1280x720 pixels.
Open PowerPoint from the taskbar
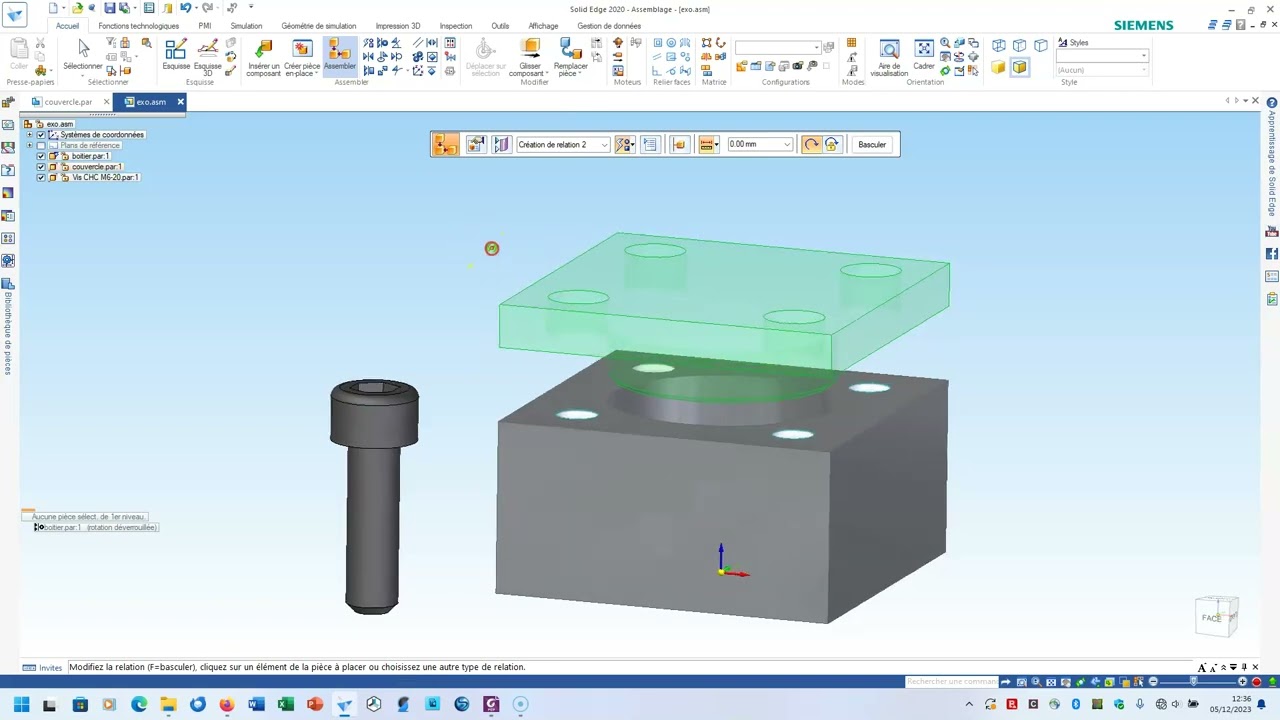315,704
